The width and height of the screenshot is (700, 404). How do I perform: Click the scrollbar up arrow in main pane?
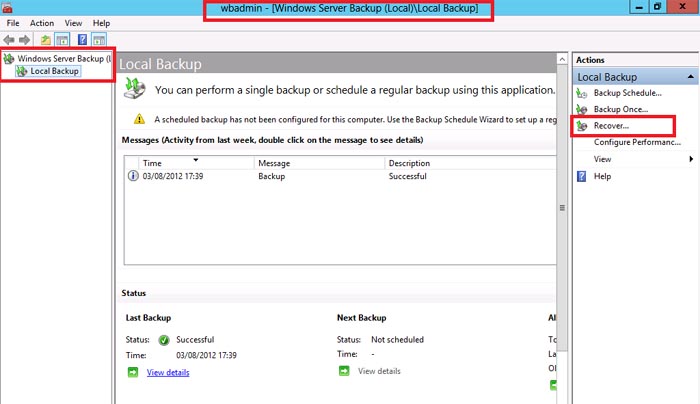click(x=562, y=59)
